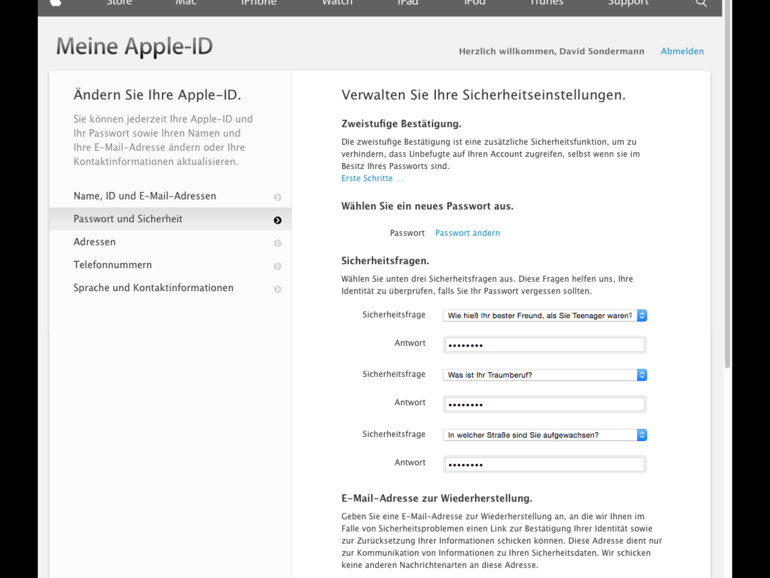Click the Passwort ändern link
Screen dimensions: 770x578
[468, 233]
